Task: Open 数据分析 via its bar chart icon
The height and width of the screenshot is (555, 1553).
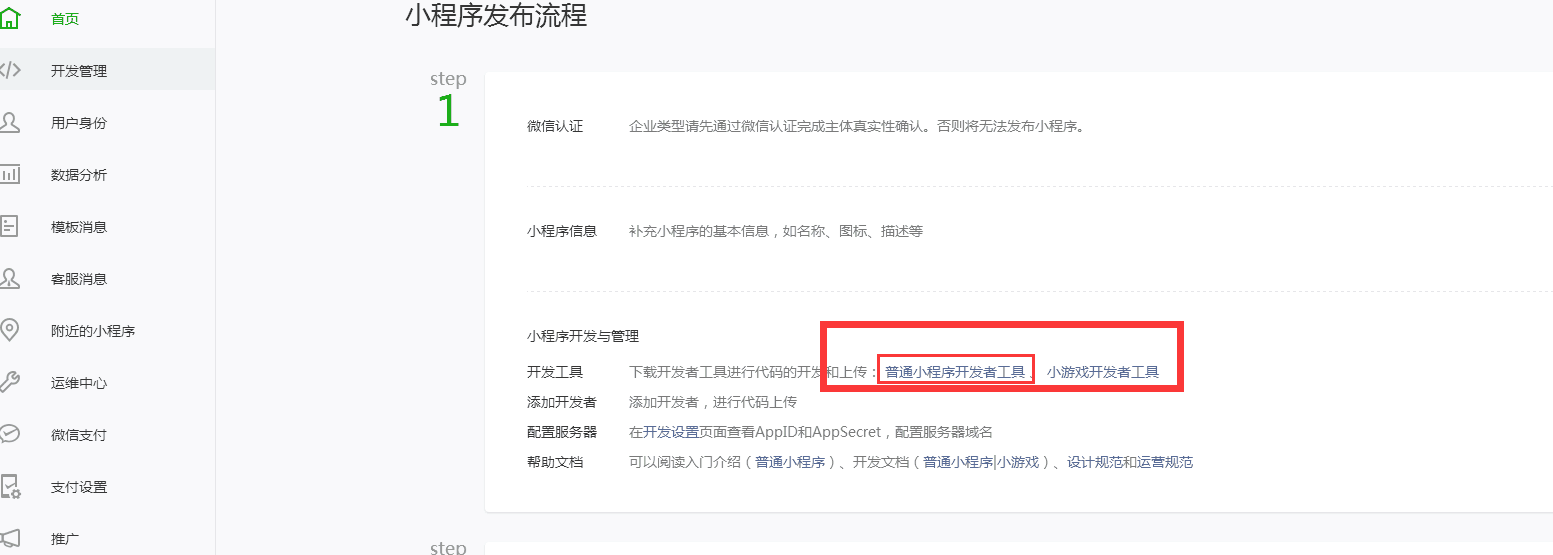Action: 9,175
